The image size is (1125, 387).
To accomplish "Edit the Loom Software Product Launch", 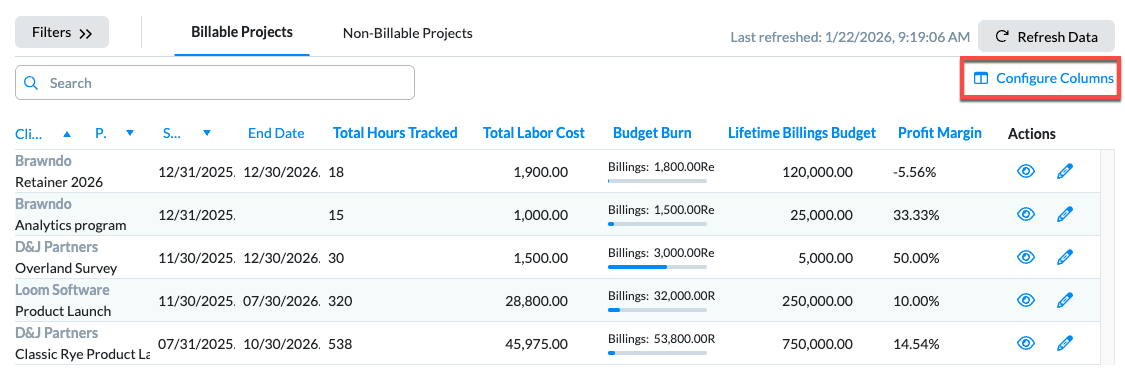I will point(1065,300).
